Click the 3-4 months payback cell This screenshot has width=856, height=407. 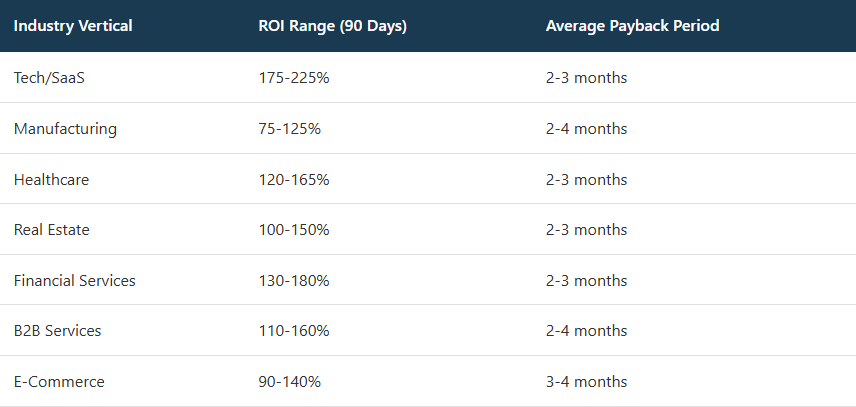(x=587, y=382)
